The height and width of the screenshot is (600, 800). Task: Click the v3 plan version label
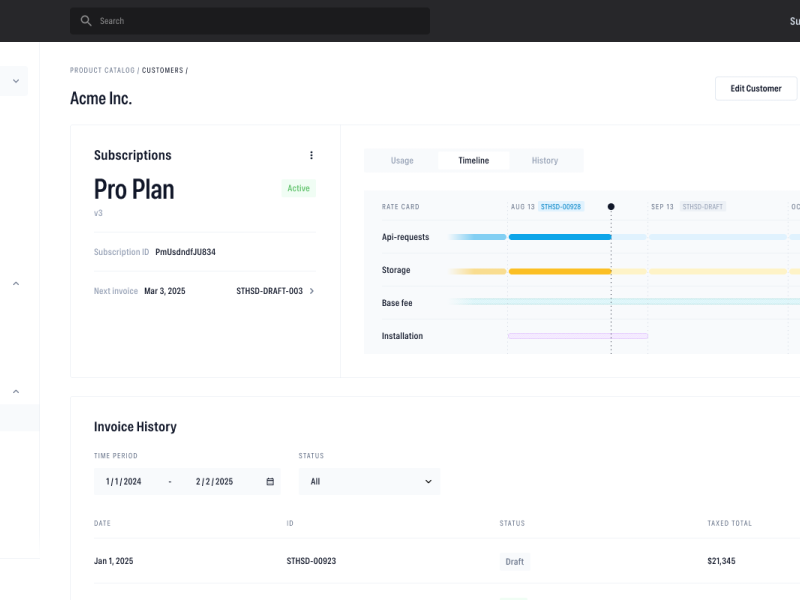98,213
